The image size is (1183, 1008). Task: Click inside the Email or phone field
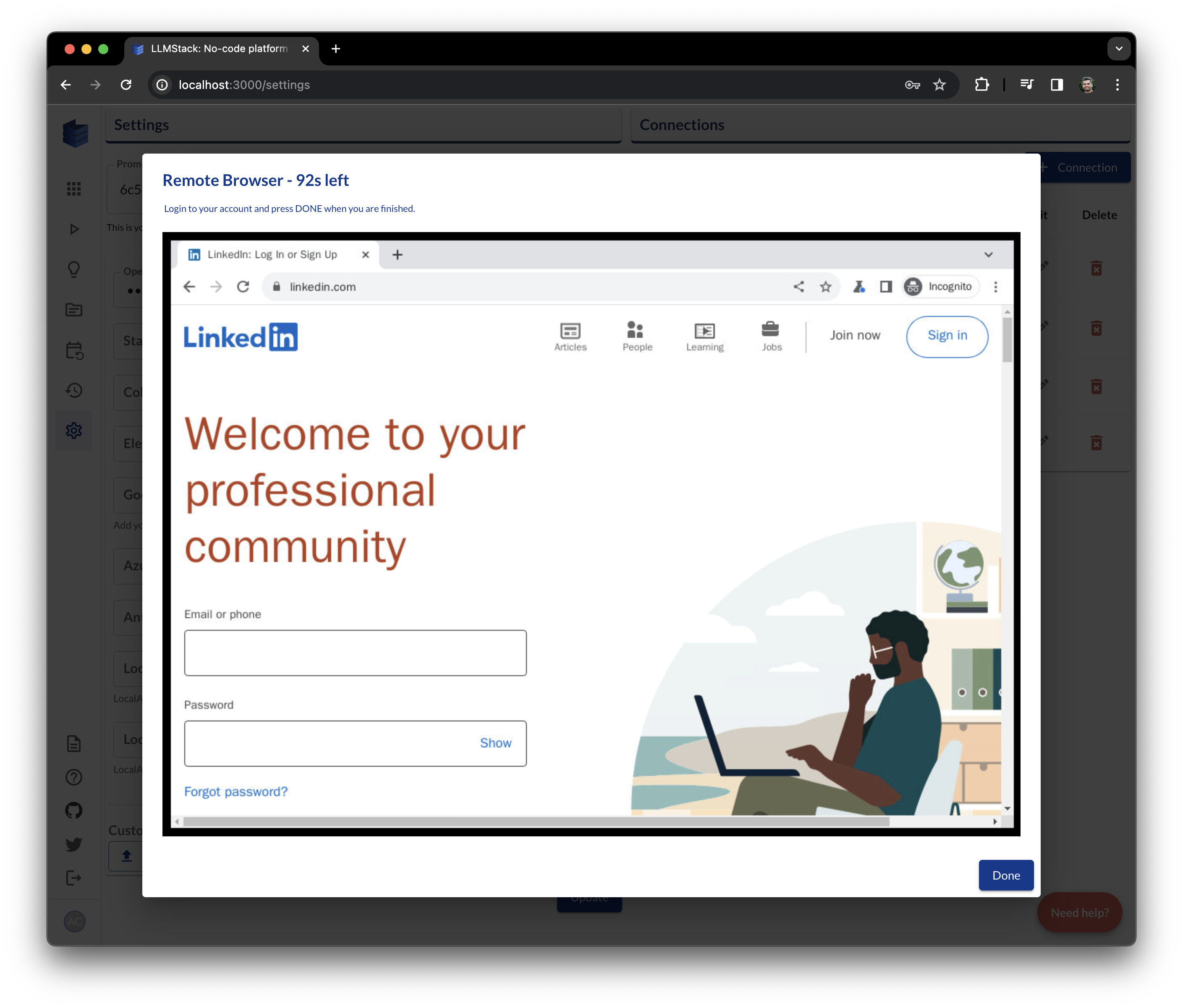tap(355, 653)
